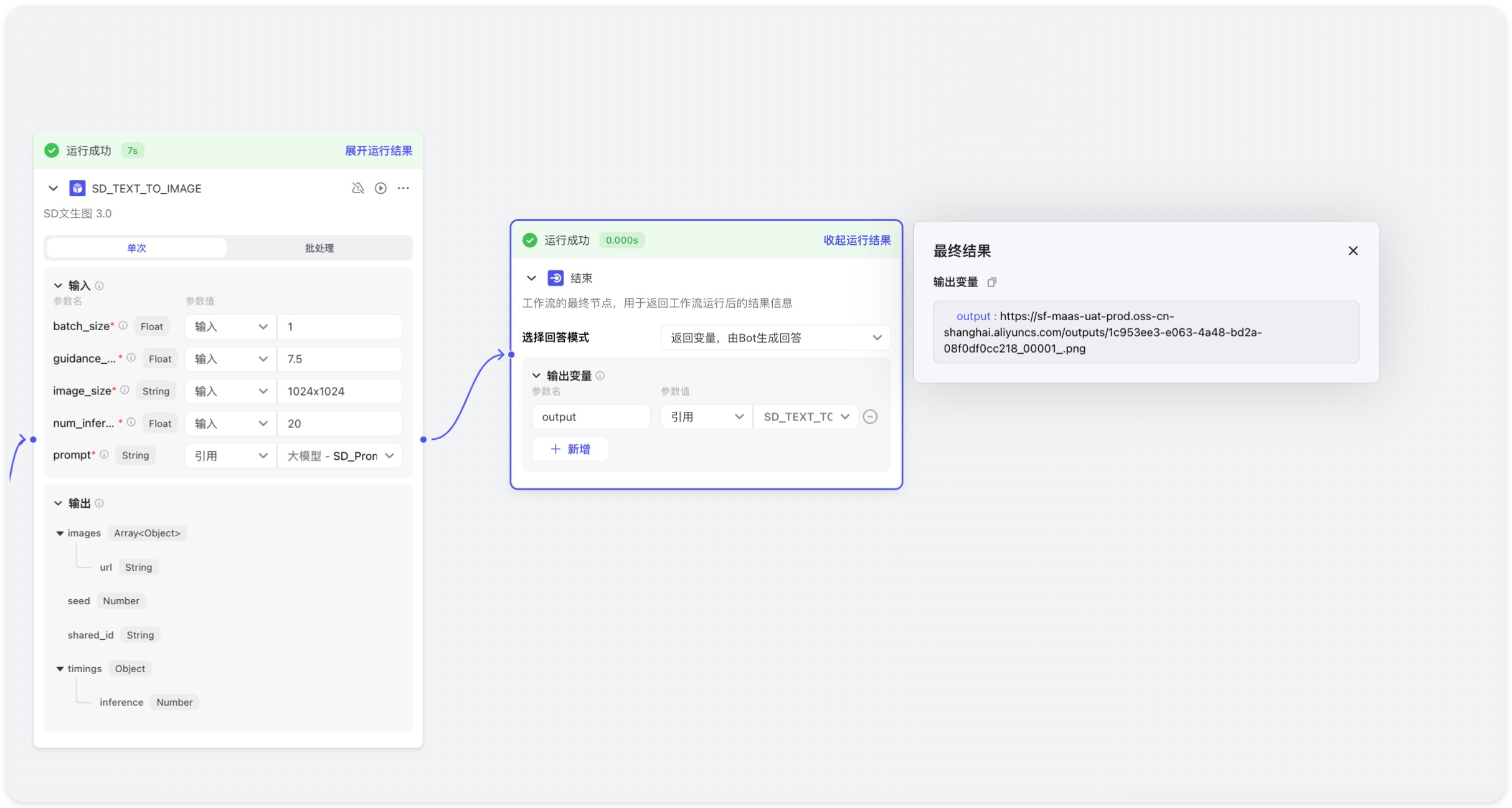
Task: Open the three-dot more menu on SD node
Action: (404, 188)
